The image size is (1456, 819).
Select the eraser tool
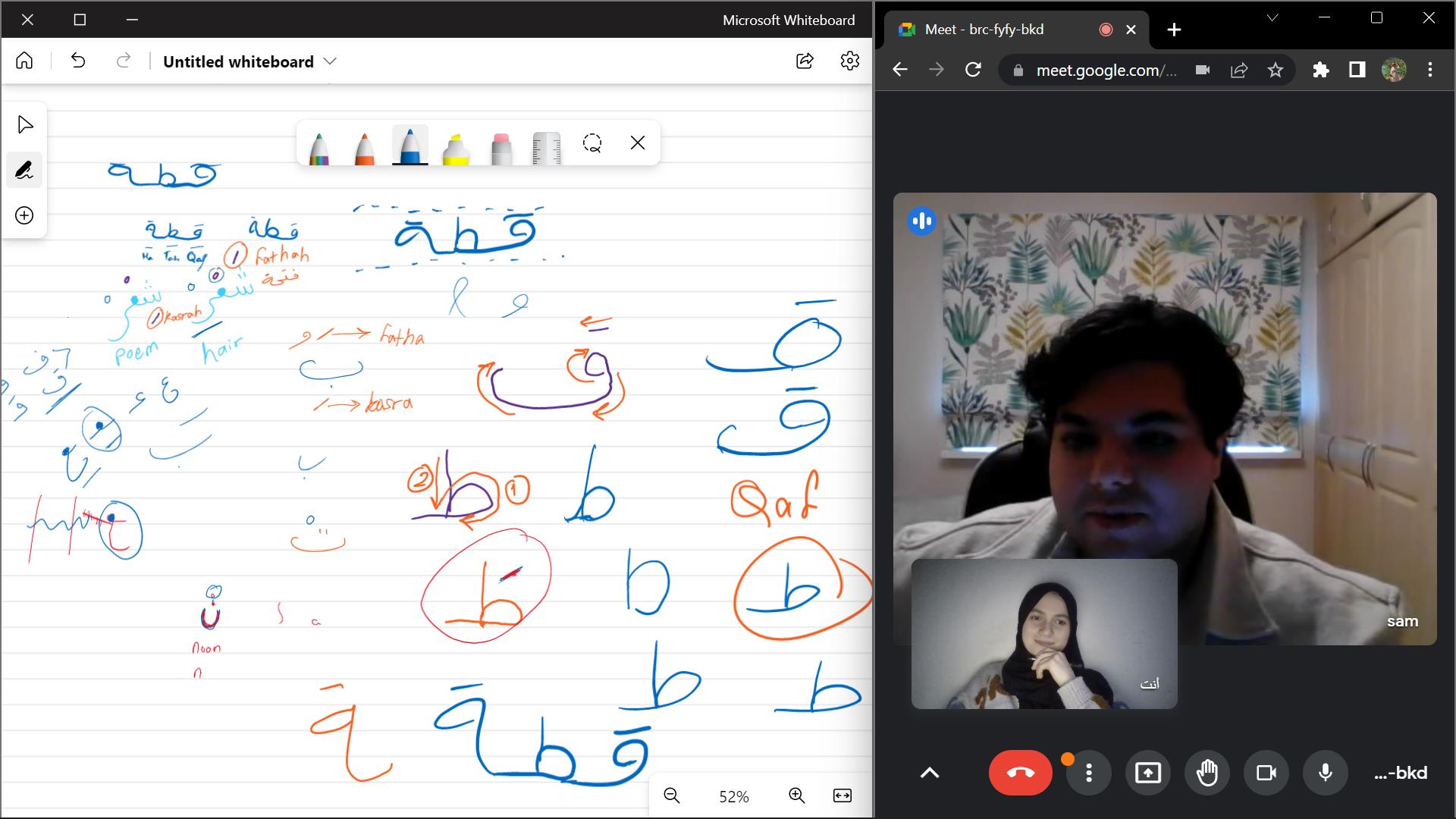pyautogui.click(x=501, y=147)
